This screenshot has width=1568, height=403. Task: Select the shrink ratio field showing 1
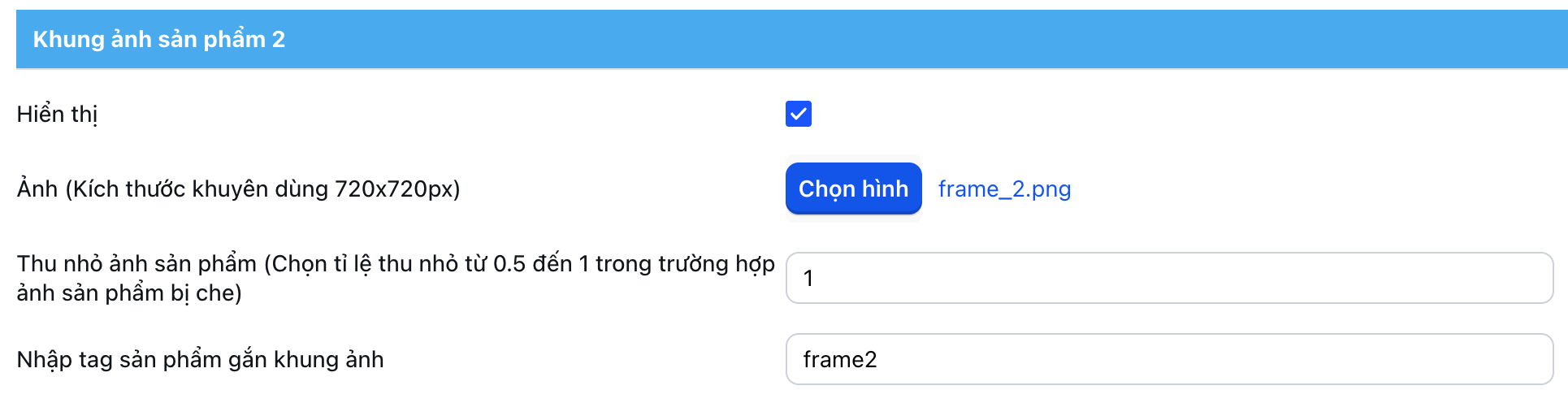1168,278
